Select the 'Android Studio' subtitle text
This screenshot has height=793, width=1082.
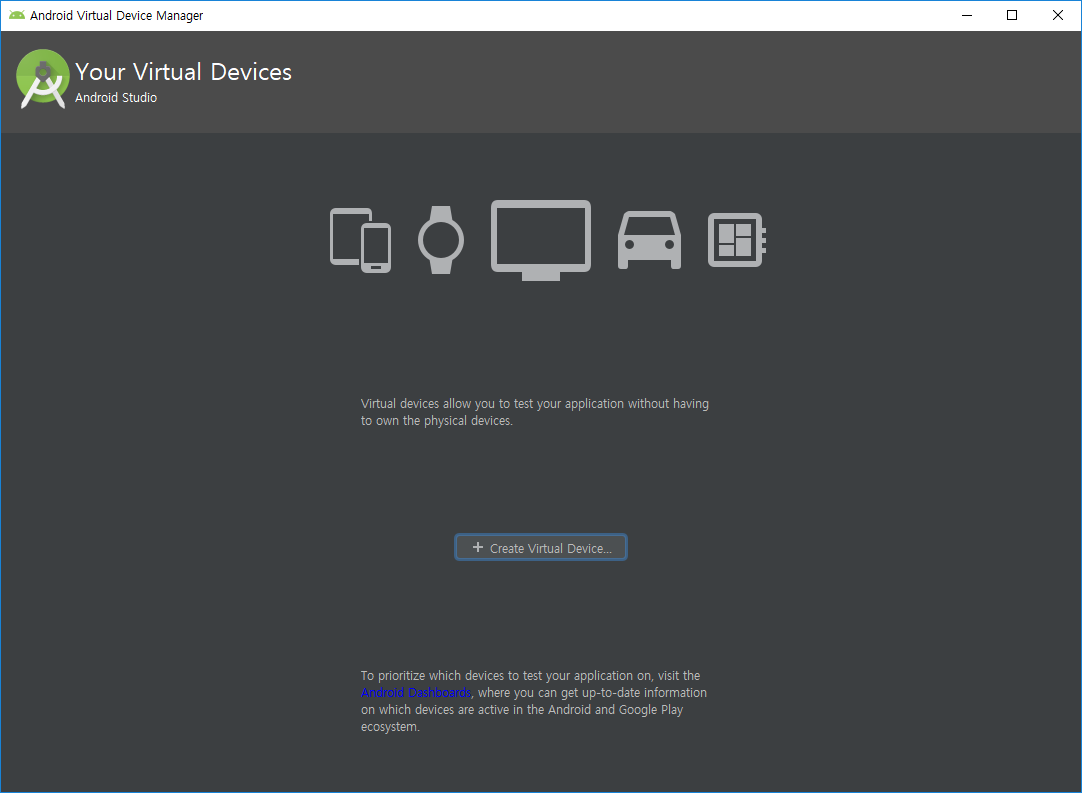click(116, 97)
